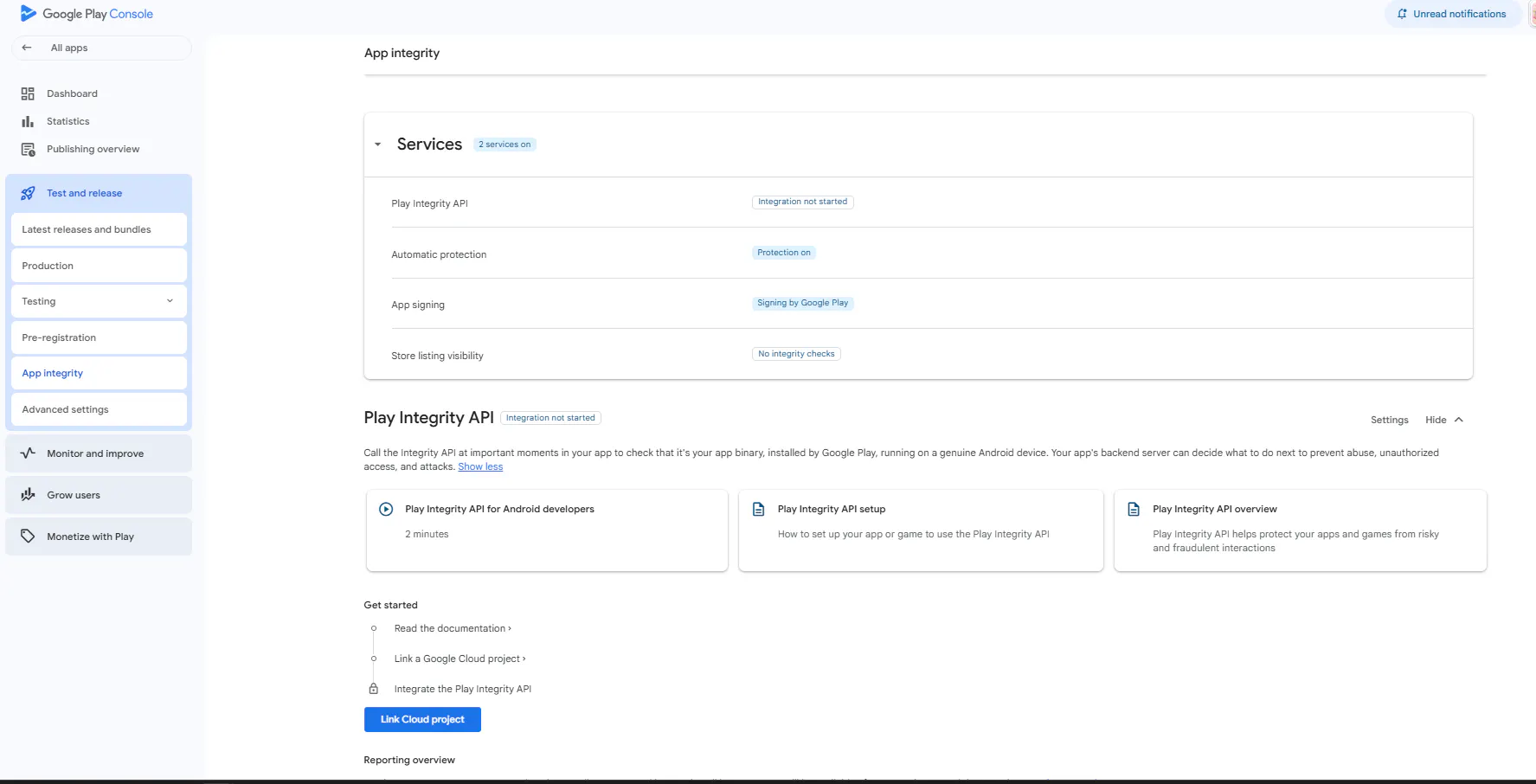The height and width of the screenshot is (784, 1536).
Task: Click the App integrity page title
Action: coord(402,53)
